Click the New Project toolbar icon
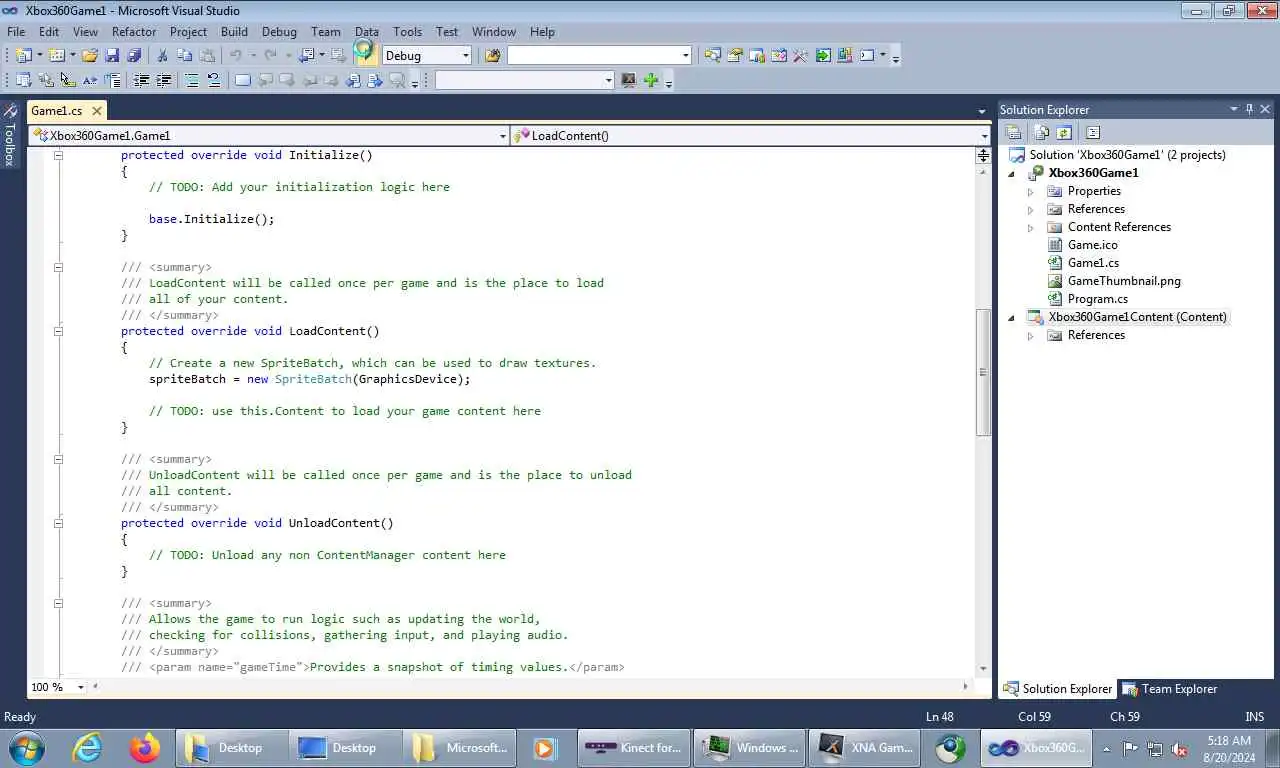Viewport: 1280px width, 768px height. (23, 55)
